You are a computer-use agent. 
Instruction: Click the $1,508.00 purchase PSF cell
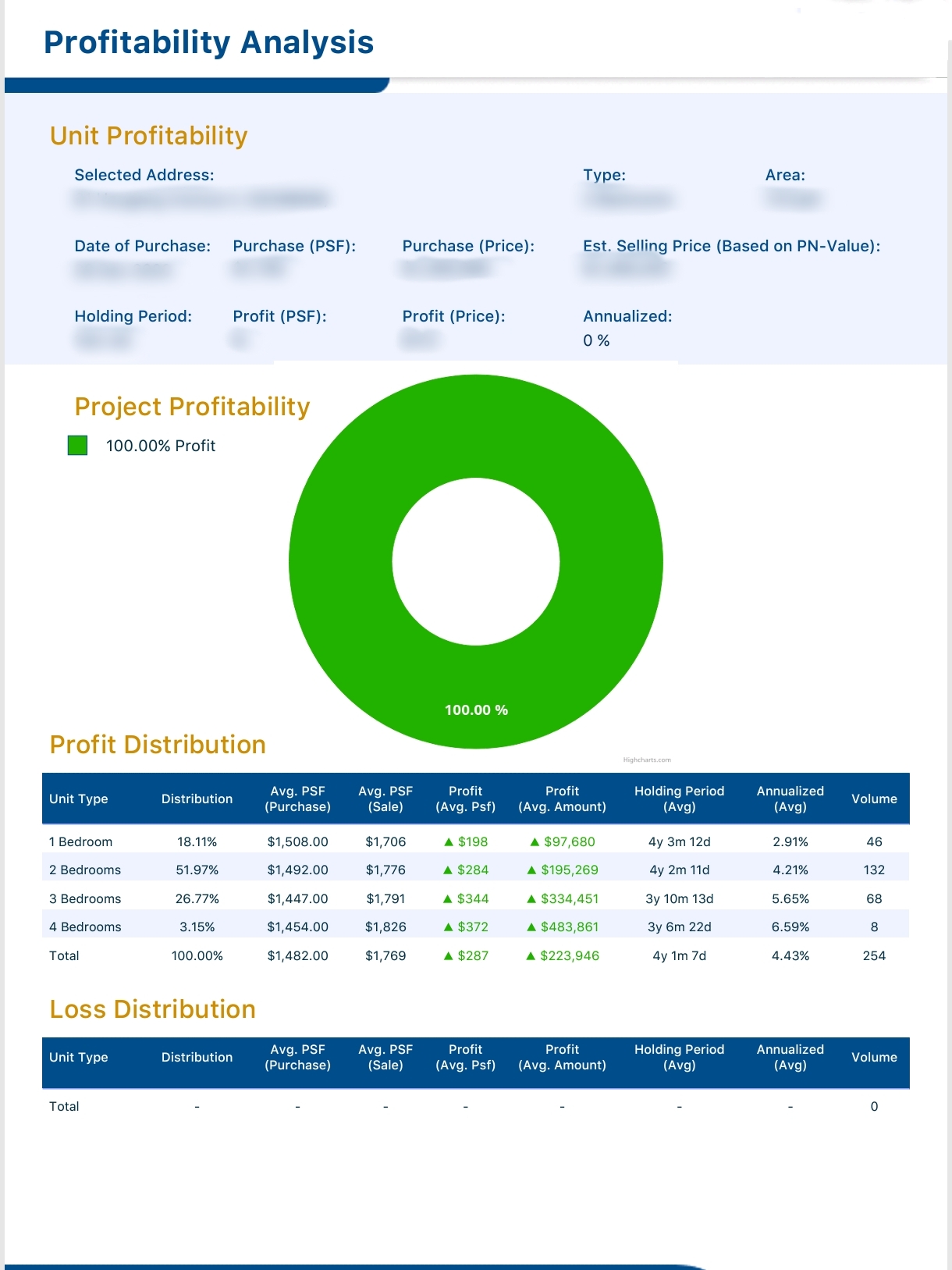click(298, 842)
